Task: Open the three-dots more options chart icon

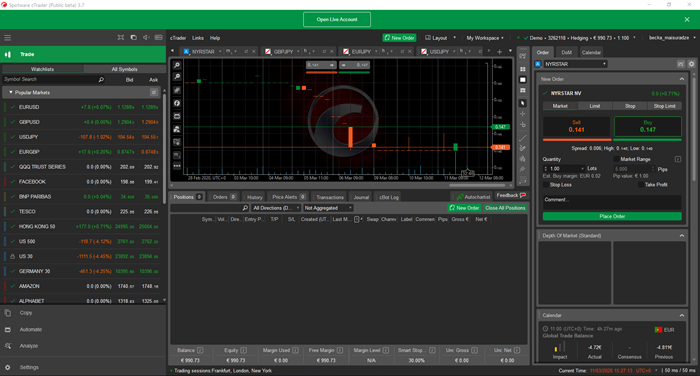Action: pos(177,166)
